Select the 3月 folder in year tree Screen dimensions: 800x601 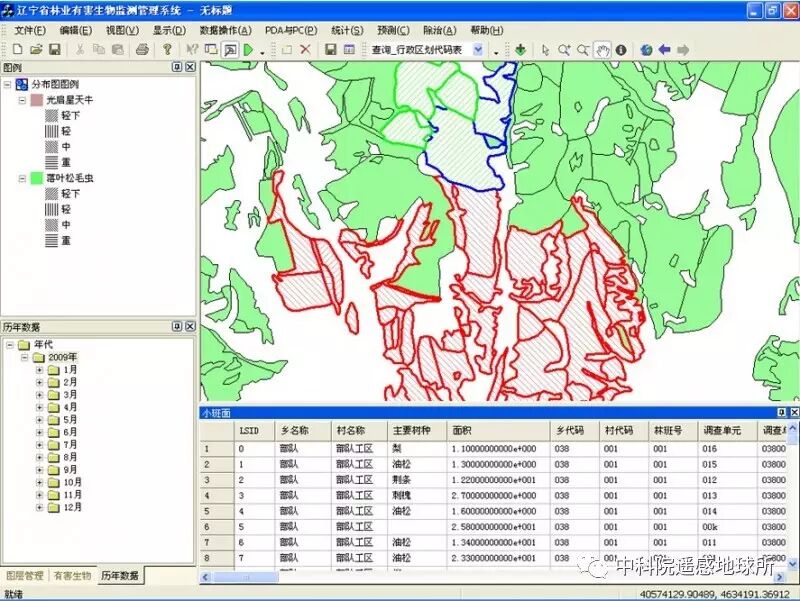pyautogui.click(x=63, y=394)
